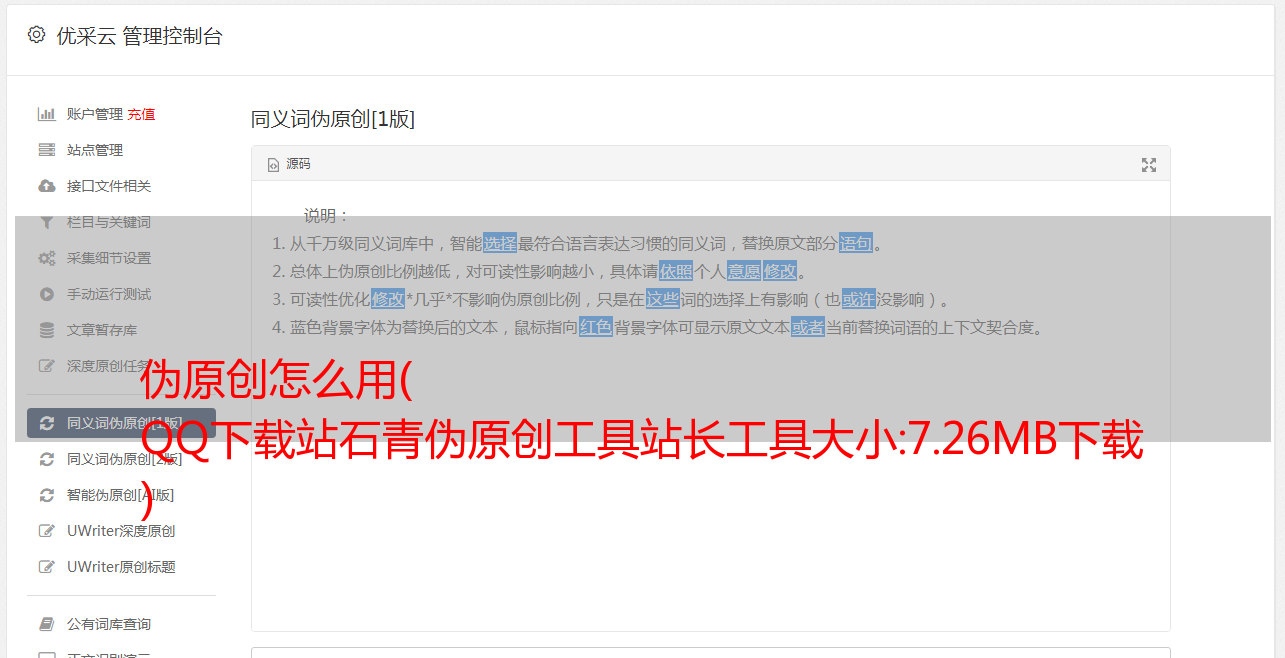The image size is (1285, 658).
Task: Click the gear icon beside 优采云 管理控制台
Action: (37, 35)
